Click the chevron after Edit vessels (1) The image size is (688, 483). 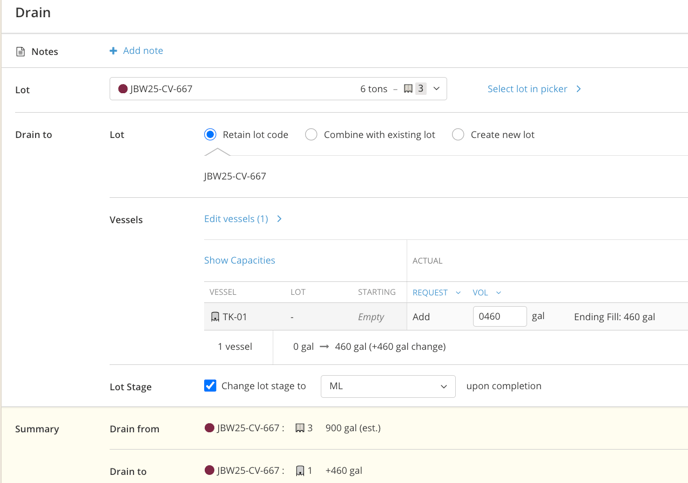point(279,219)
